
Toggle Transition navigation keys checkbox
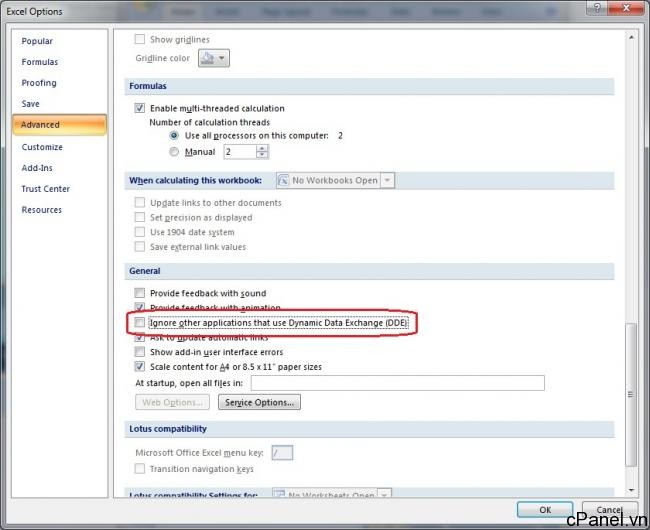point(140,469)
